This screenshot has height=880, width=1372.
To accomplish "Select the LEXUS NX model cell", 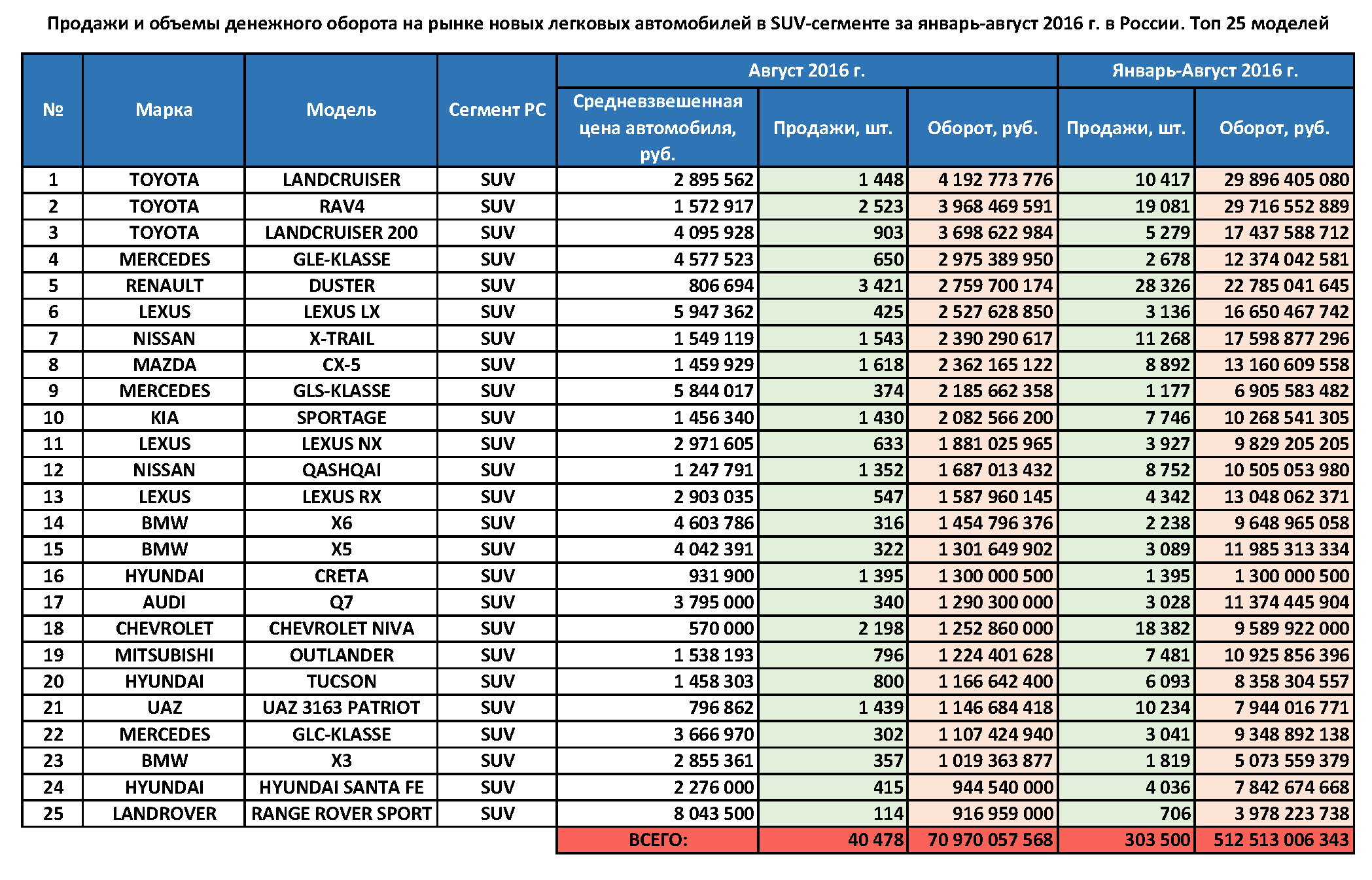I will pyautogui.click(x=341, y=444).
